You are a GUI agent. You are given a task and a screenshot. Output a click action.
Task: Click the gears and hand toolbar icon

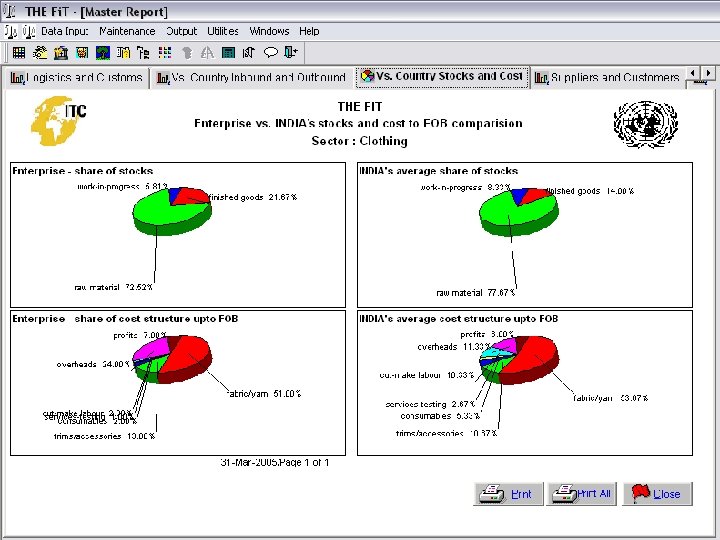(x=40, y=53)
